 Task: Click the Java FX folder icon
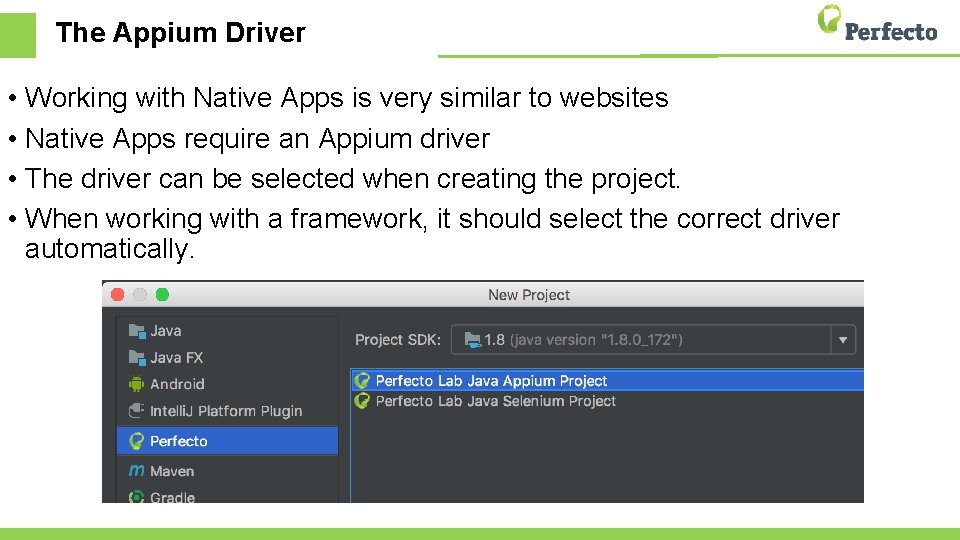tap(137, 358)
